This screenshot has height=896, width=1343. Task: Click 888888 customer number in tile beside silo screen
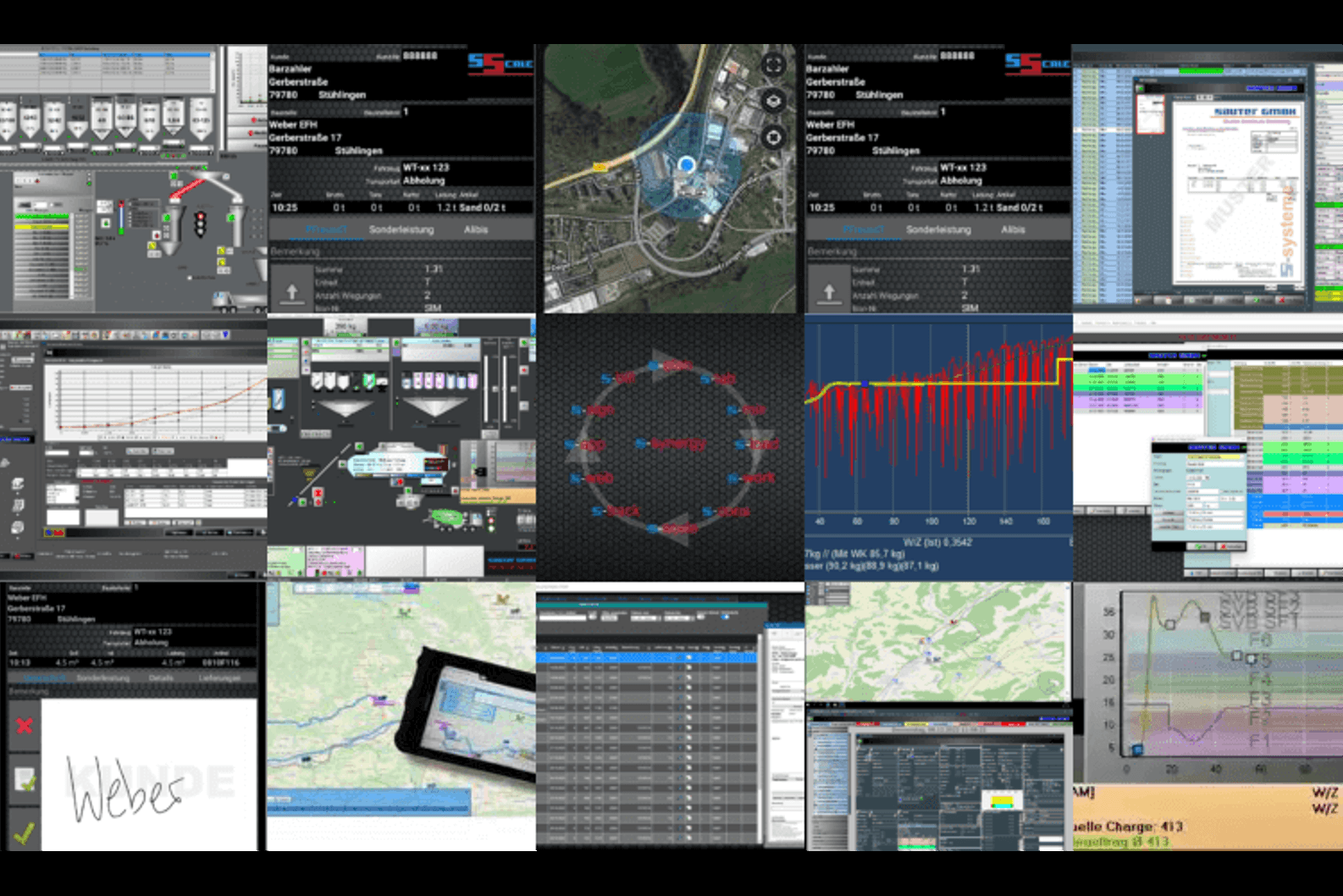(x=420, y=56)
